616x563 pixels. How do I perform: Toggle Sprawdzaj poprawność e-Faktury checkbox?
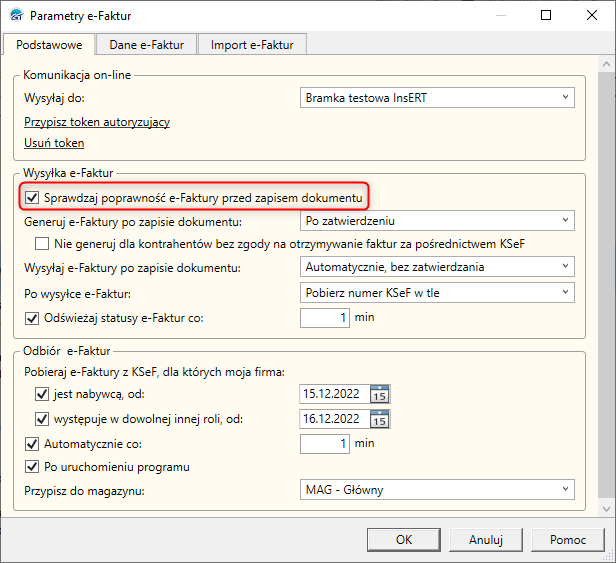click(x=32, y=197)
